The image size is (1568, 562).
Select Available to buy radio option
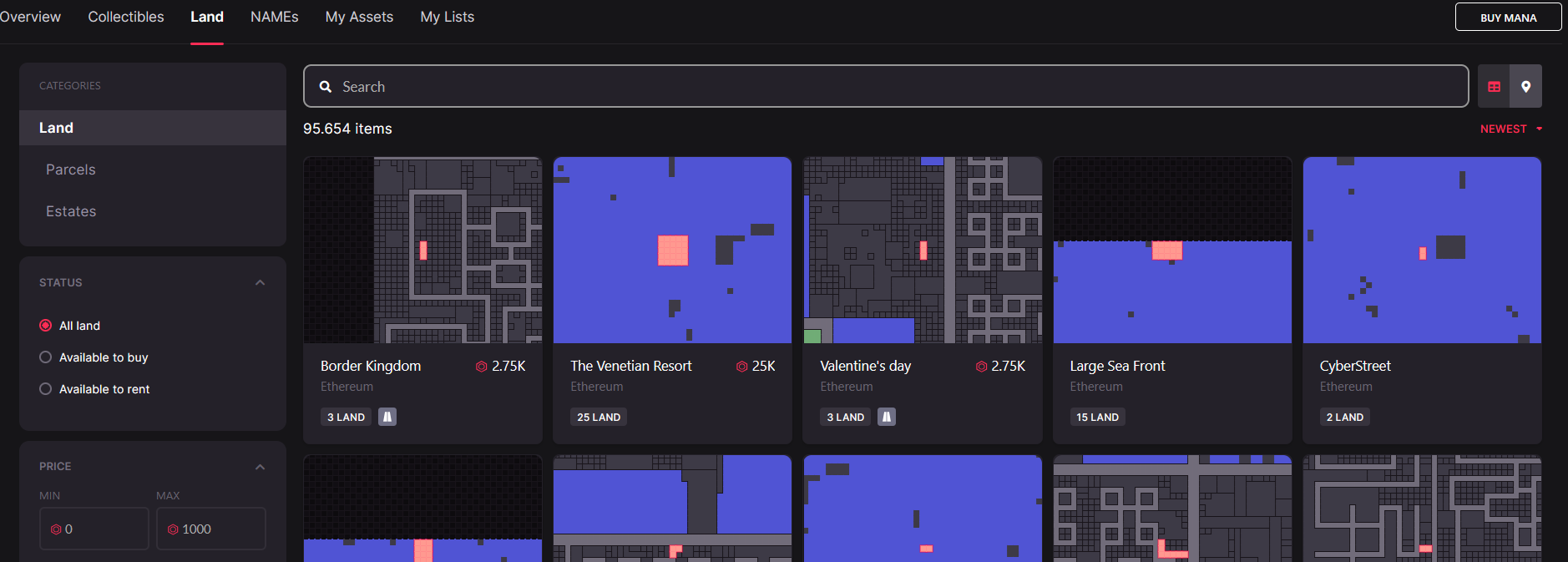pos(46,357)
